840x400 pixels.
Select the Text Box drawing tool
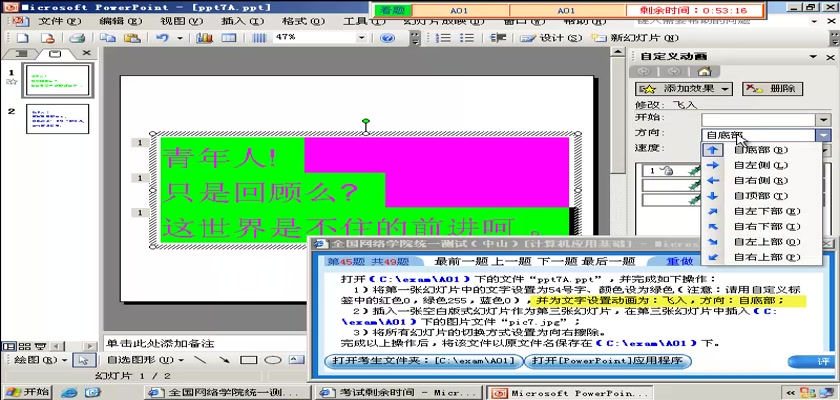pos(295,360)
